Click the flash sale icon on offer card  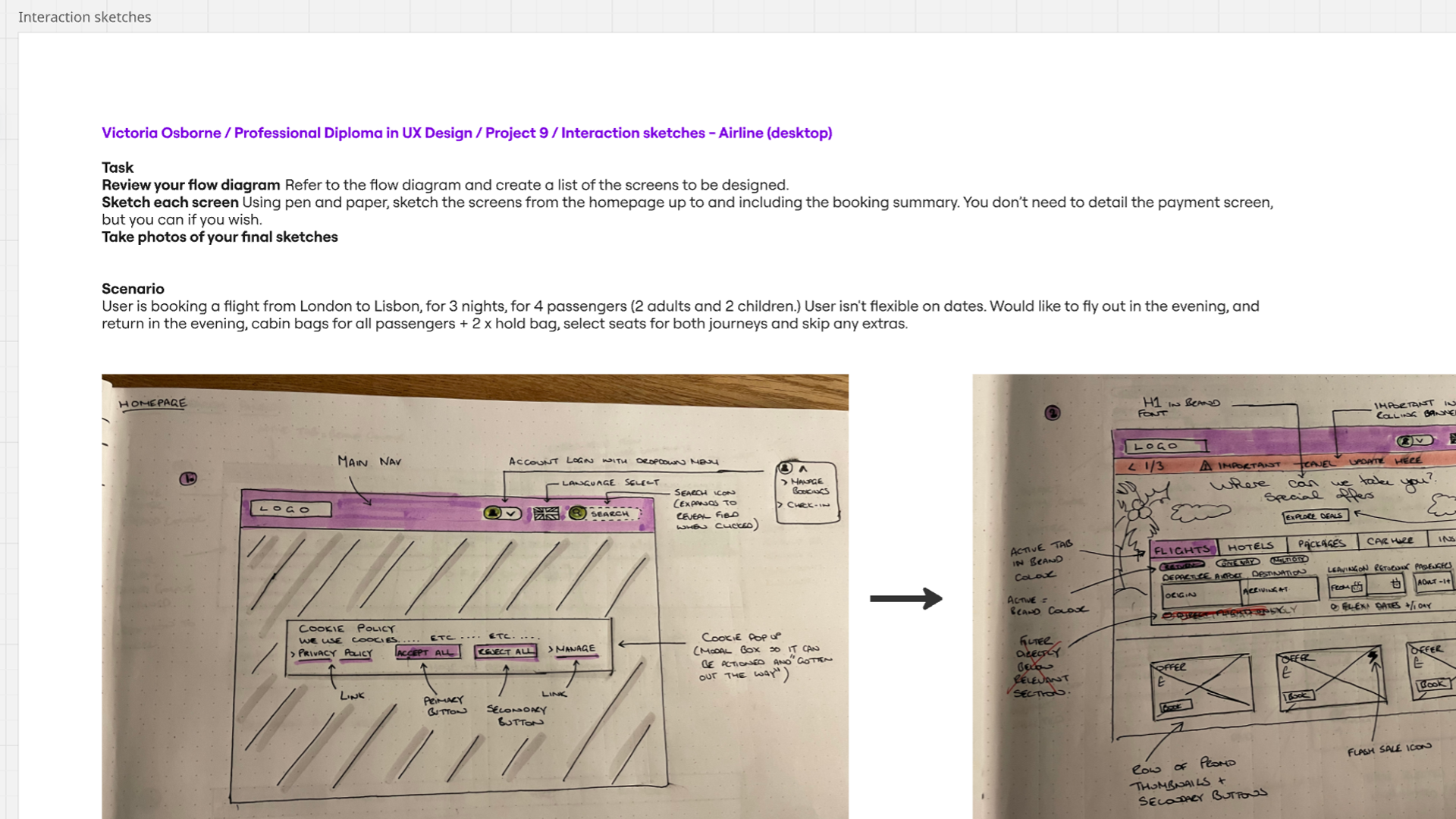(x=1373, y=657)
